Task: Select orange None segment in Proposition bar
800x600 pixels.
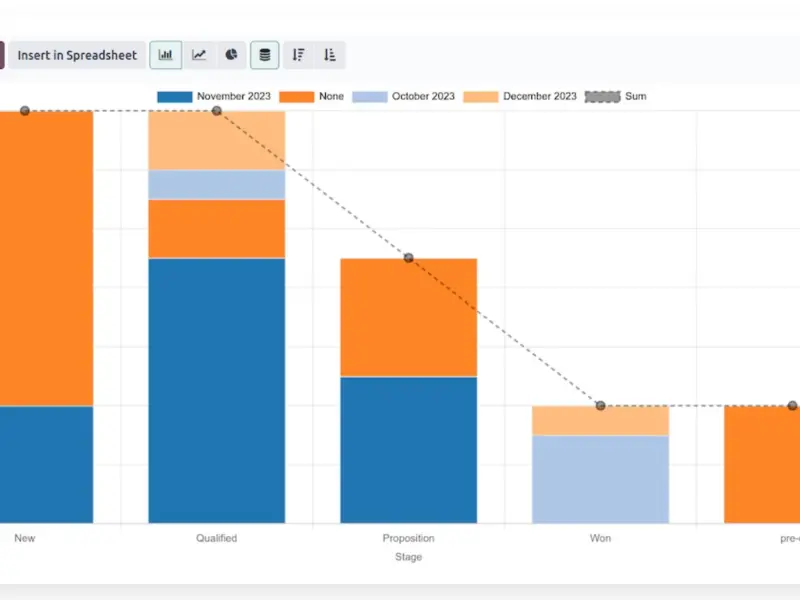Action: [x=408, y=317]
